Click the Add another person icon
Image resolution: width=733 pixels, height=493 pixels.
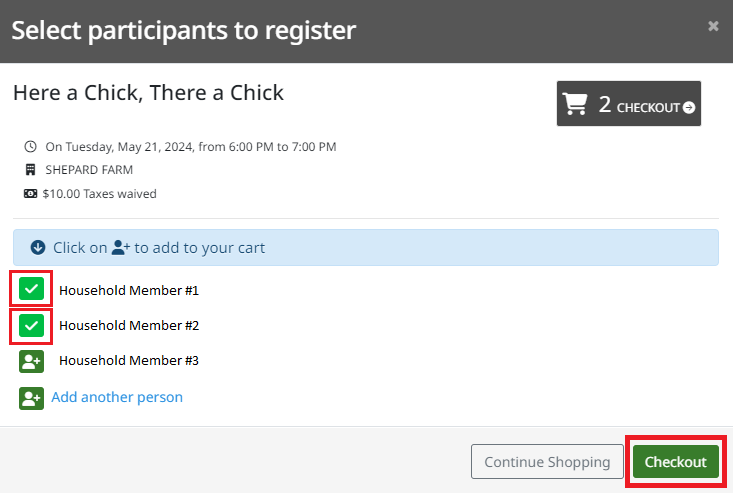31,398
